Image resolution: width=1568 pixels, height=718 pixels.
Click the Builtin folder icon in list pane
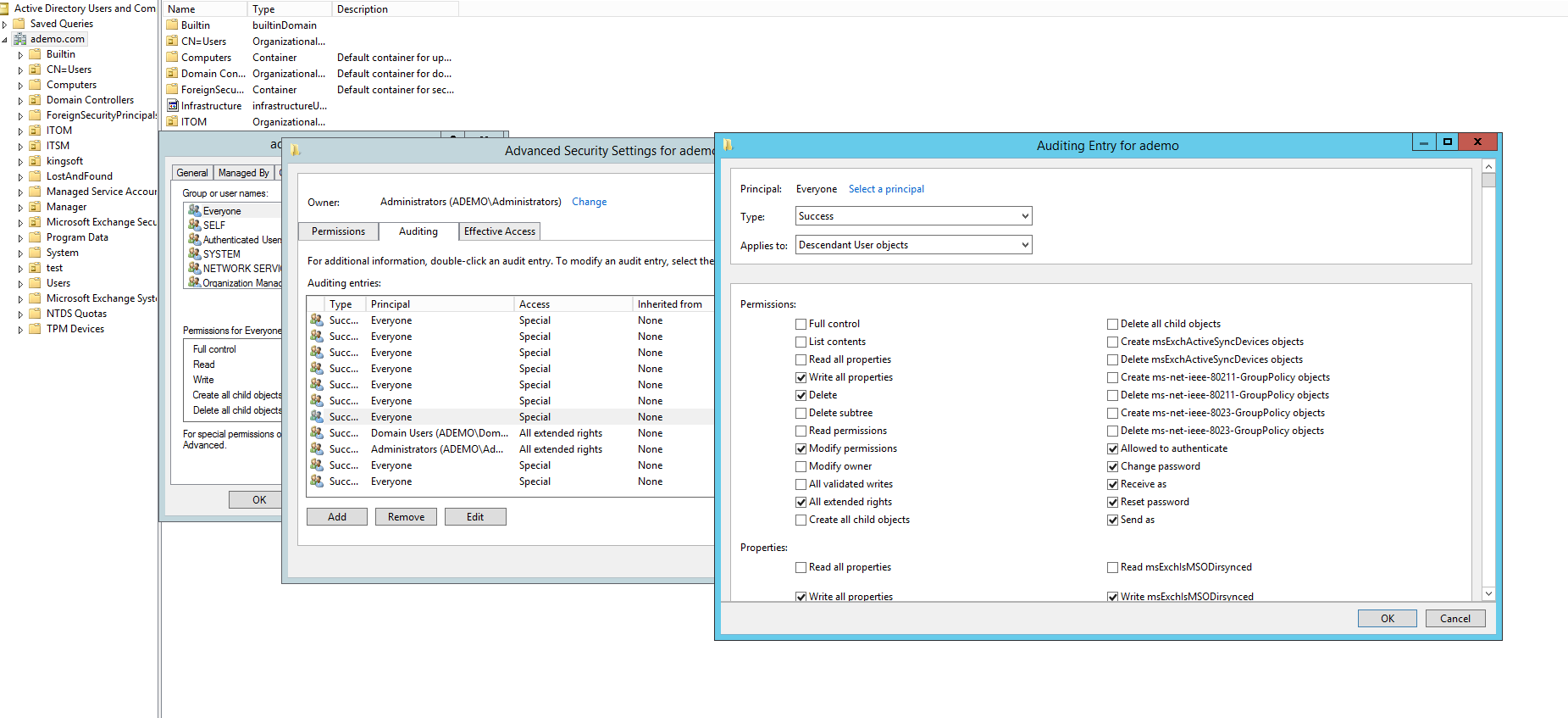(173, 25)
